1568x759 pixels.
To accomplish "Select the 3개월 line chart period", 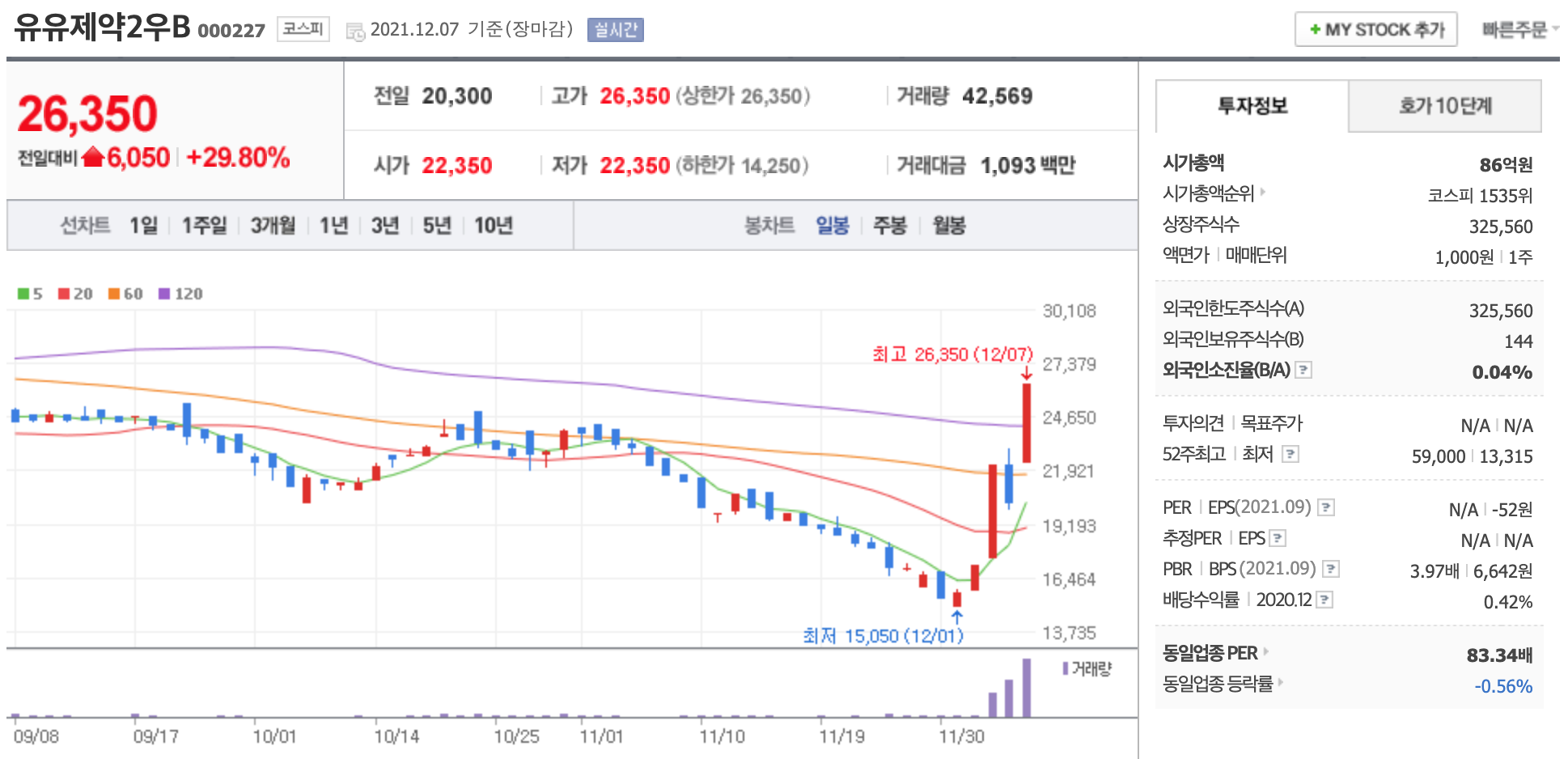I will pyautogui.click(x=273, y=225).
